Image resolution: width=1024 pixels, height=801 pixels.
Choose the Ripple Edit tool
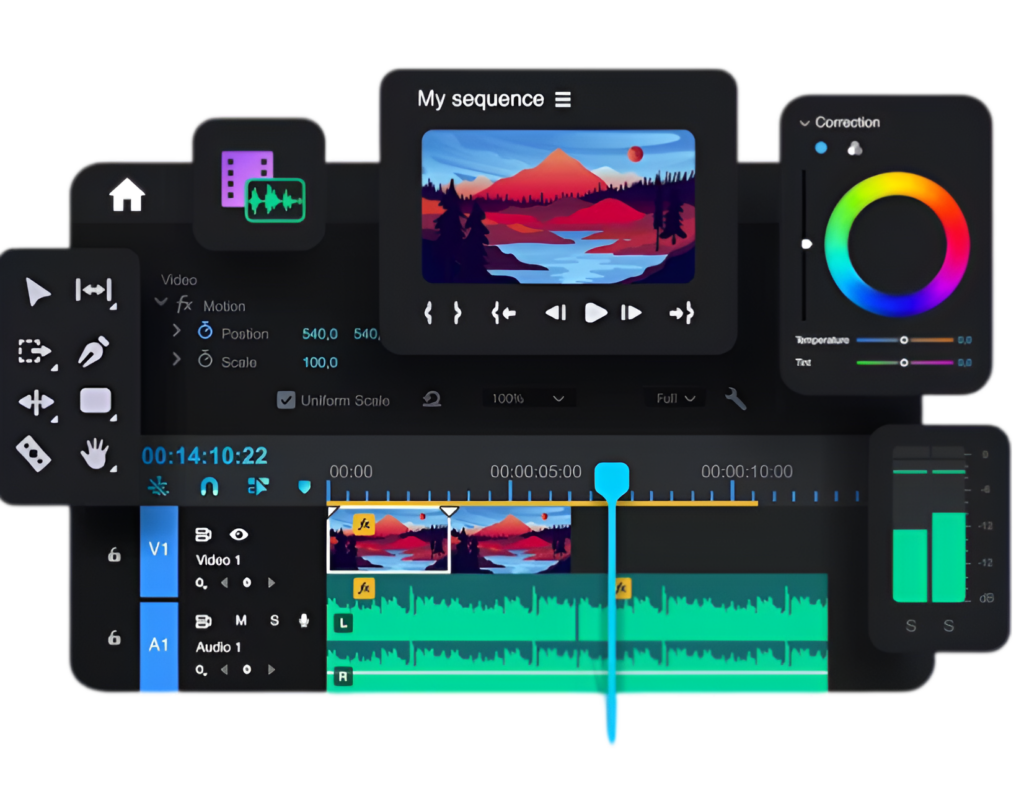[x=94, y=290]
